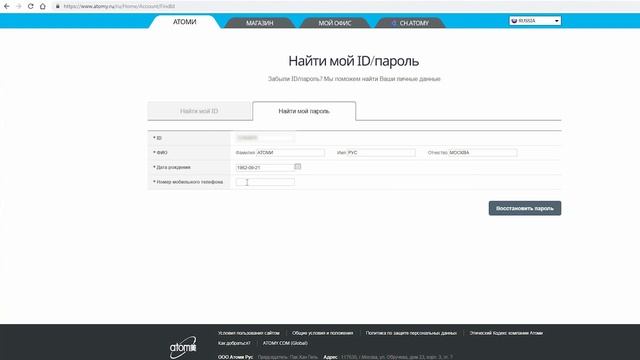
Task: Click the padlock icon in address bar
Action: 58,6
